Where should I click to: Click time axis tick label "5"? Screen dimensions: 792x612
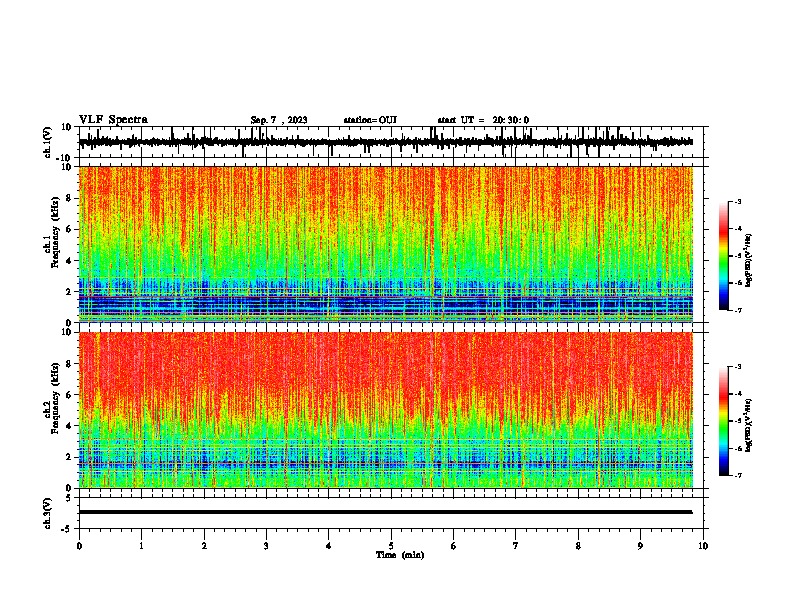pyautogui.click(x=391, y=546)
